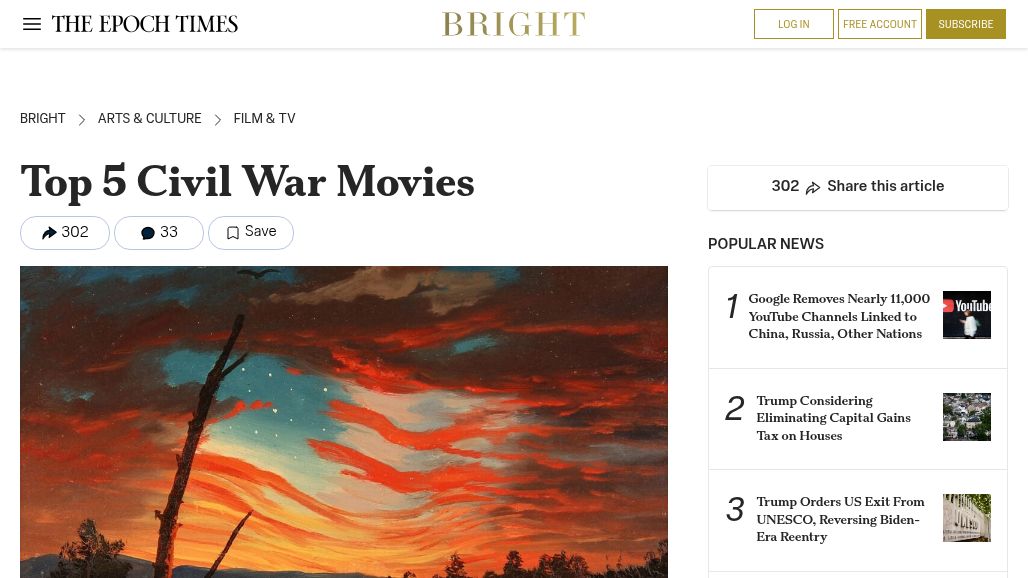Click the share arrow icon showing 302

49,233
